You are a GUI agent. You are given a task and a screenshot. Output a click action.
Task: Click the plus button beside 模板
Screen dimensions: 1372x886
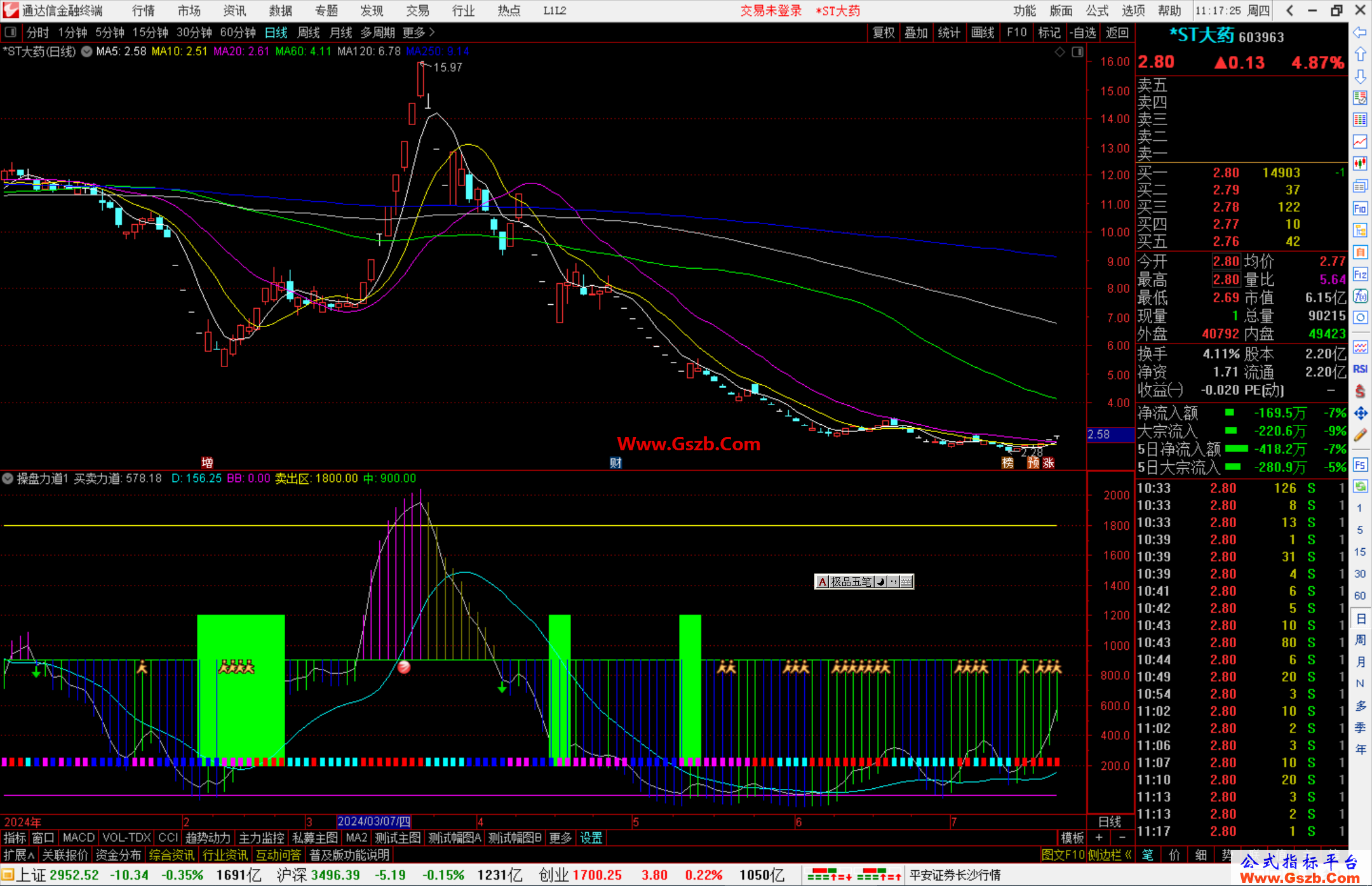point(1099,838)
